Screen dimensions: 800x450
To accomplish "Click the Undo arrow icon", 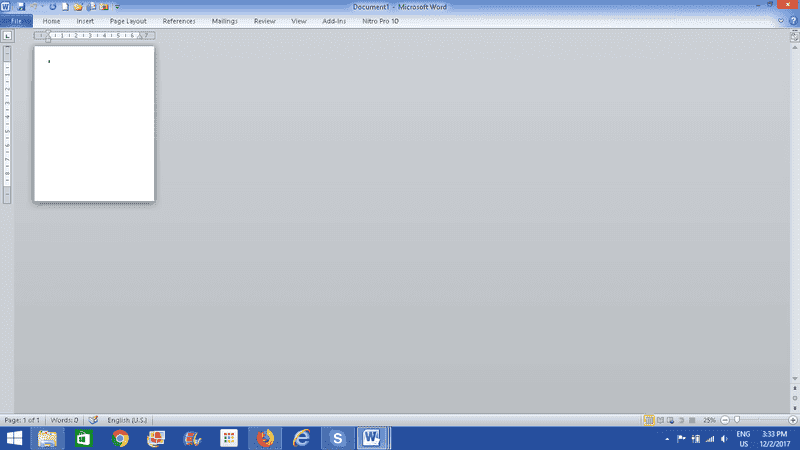I will (x=34, y=7).
